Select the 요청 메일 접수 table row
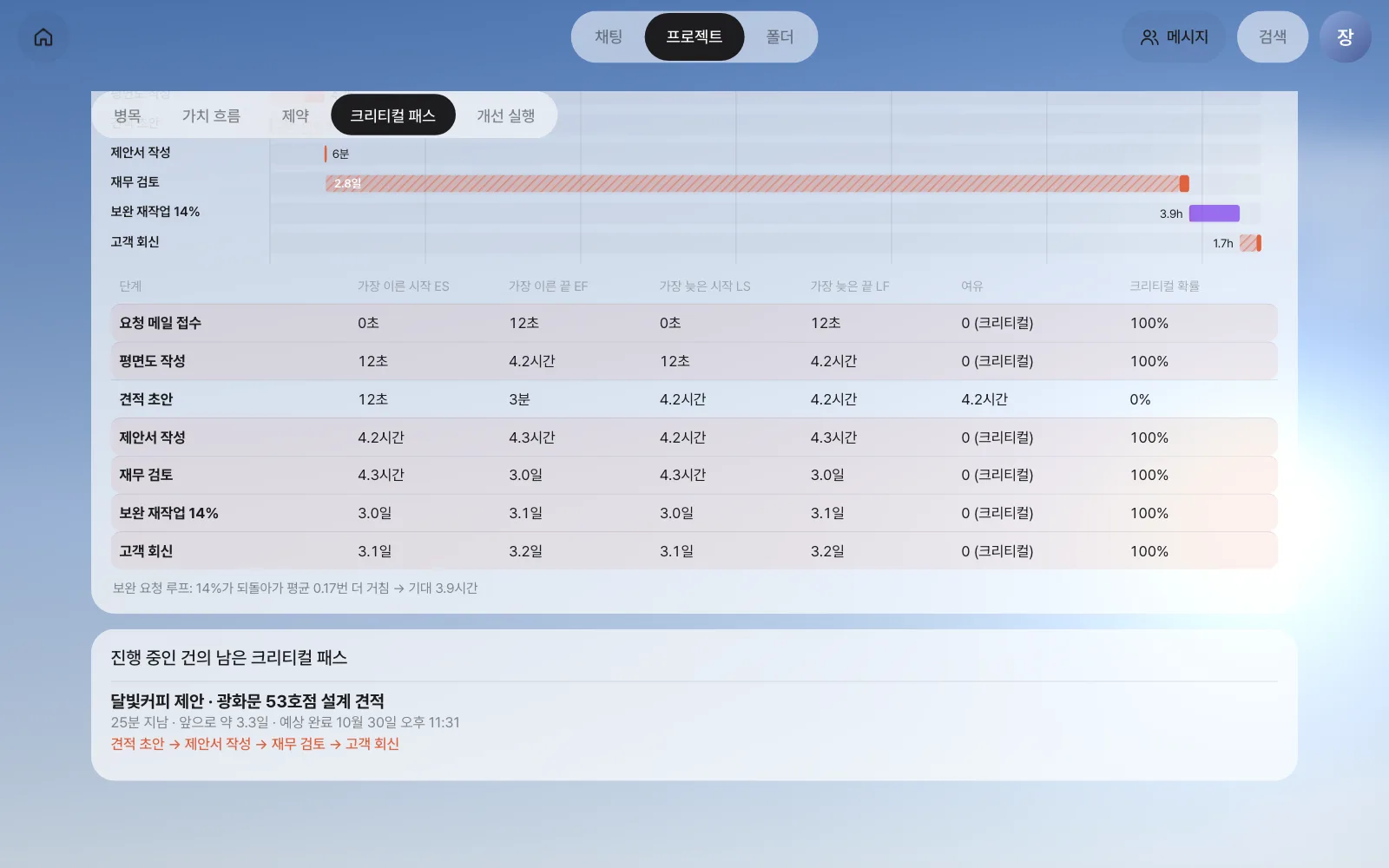Viewport: 1389px width, 868px height. pyautogui.click(x=694, y=323)
